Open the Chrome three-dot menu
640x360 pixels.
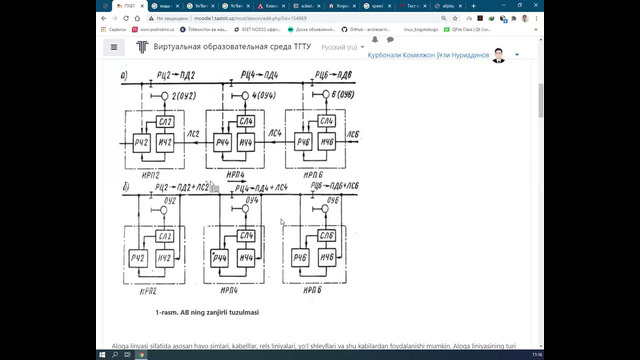click(536, 18)
